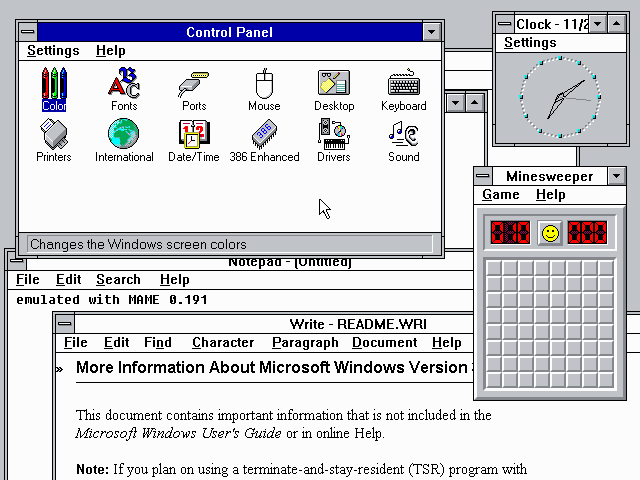The height and width of the screenshot is (480, 640).
Task: Open the Edit menu in Write
Action: tap(117, 342)
